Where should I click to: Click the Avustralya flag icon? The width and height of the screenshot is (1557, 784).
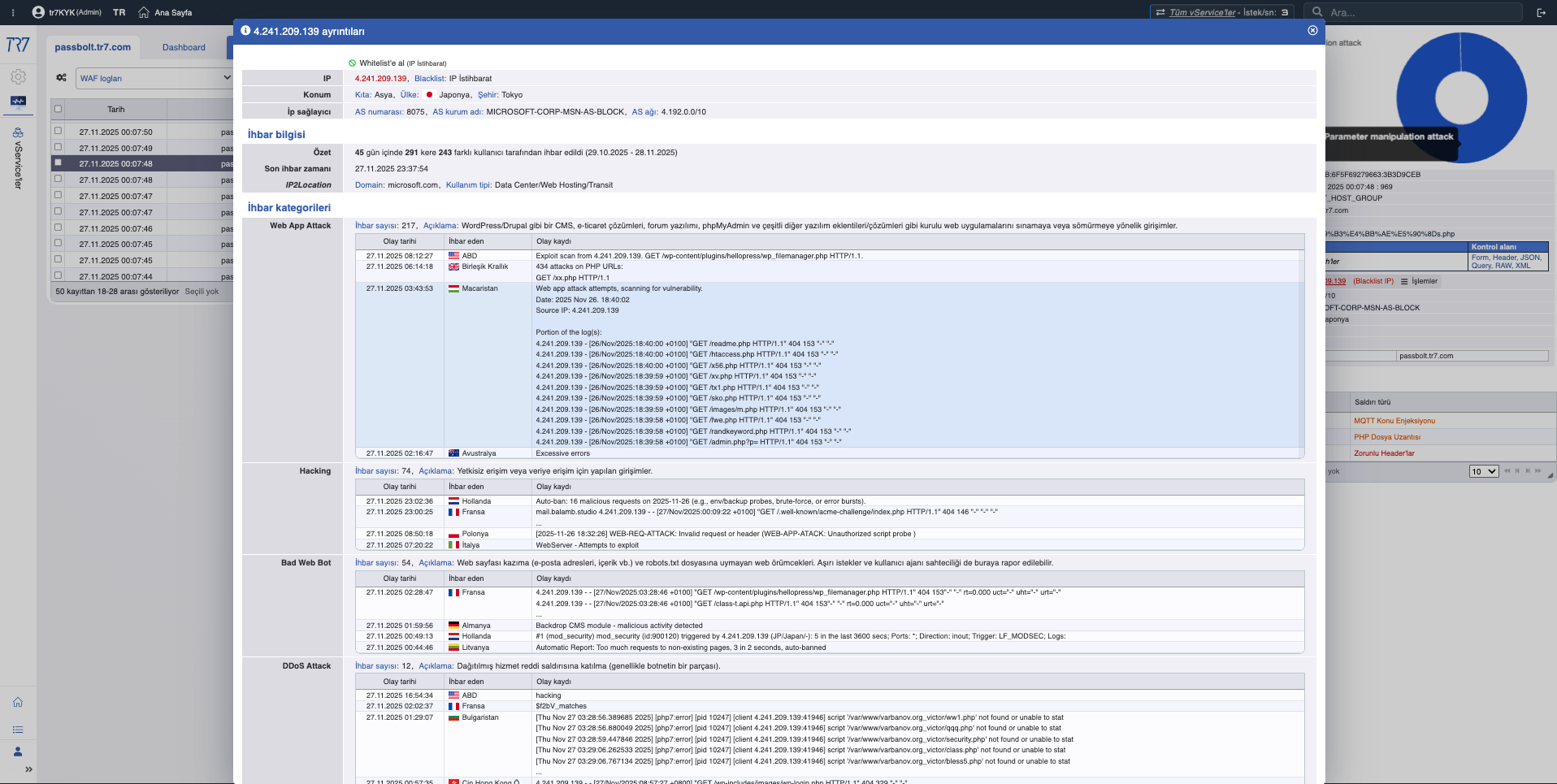(x=453, y=453)
